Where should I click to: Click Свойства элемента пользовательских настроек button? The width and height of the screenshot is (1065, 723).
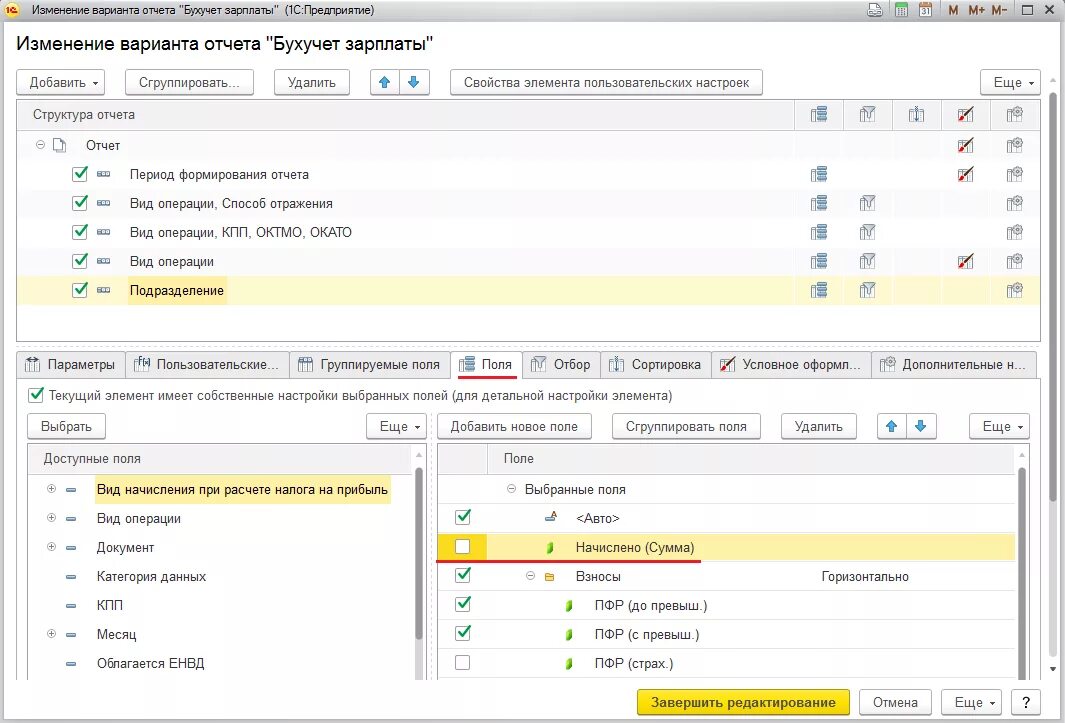606,82
